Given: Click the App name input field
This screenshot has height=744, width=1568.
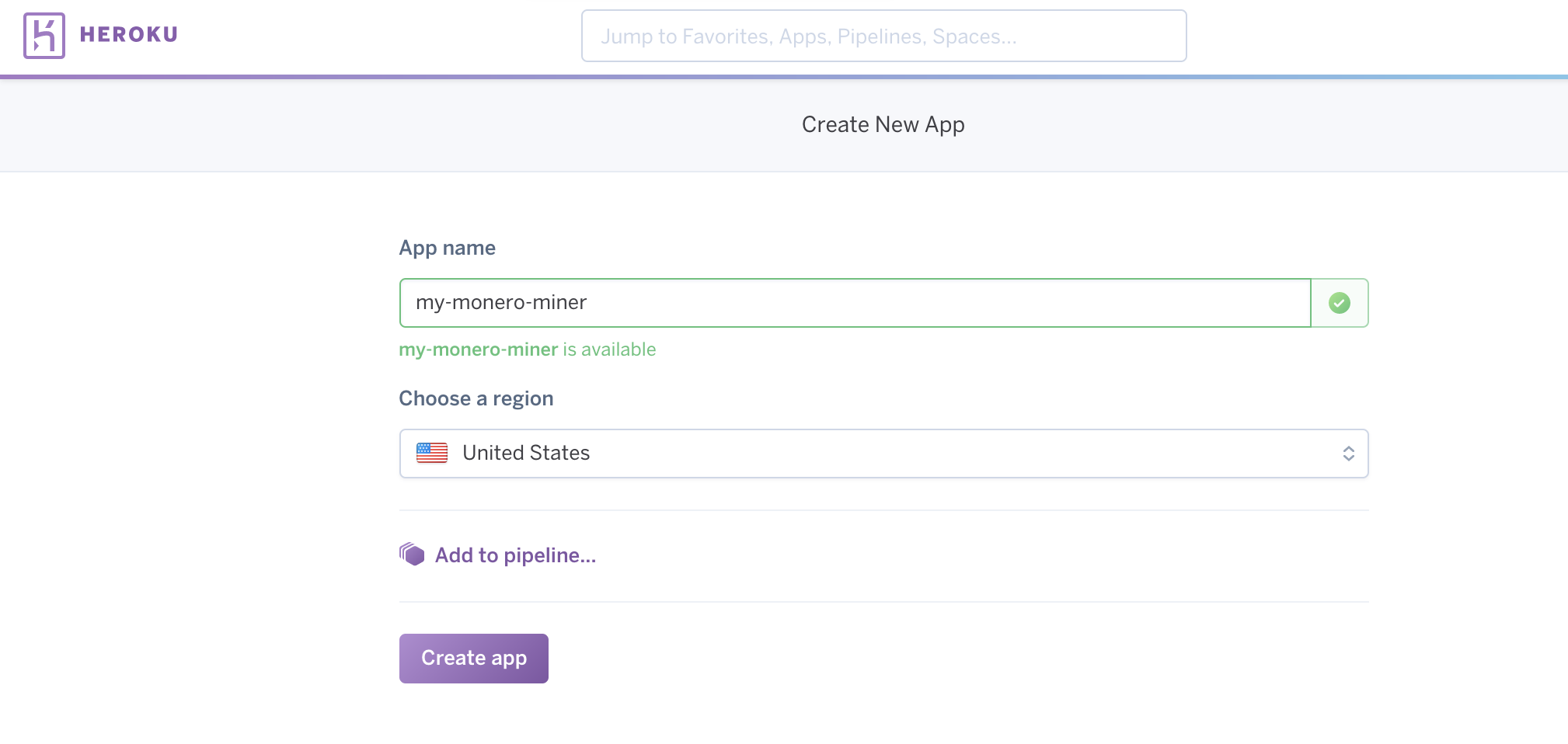Looking at the screenshot, I should pyautogui.click(x=855, y=303).
